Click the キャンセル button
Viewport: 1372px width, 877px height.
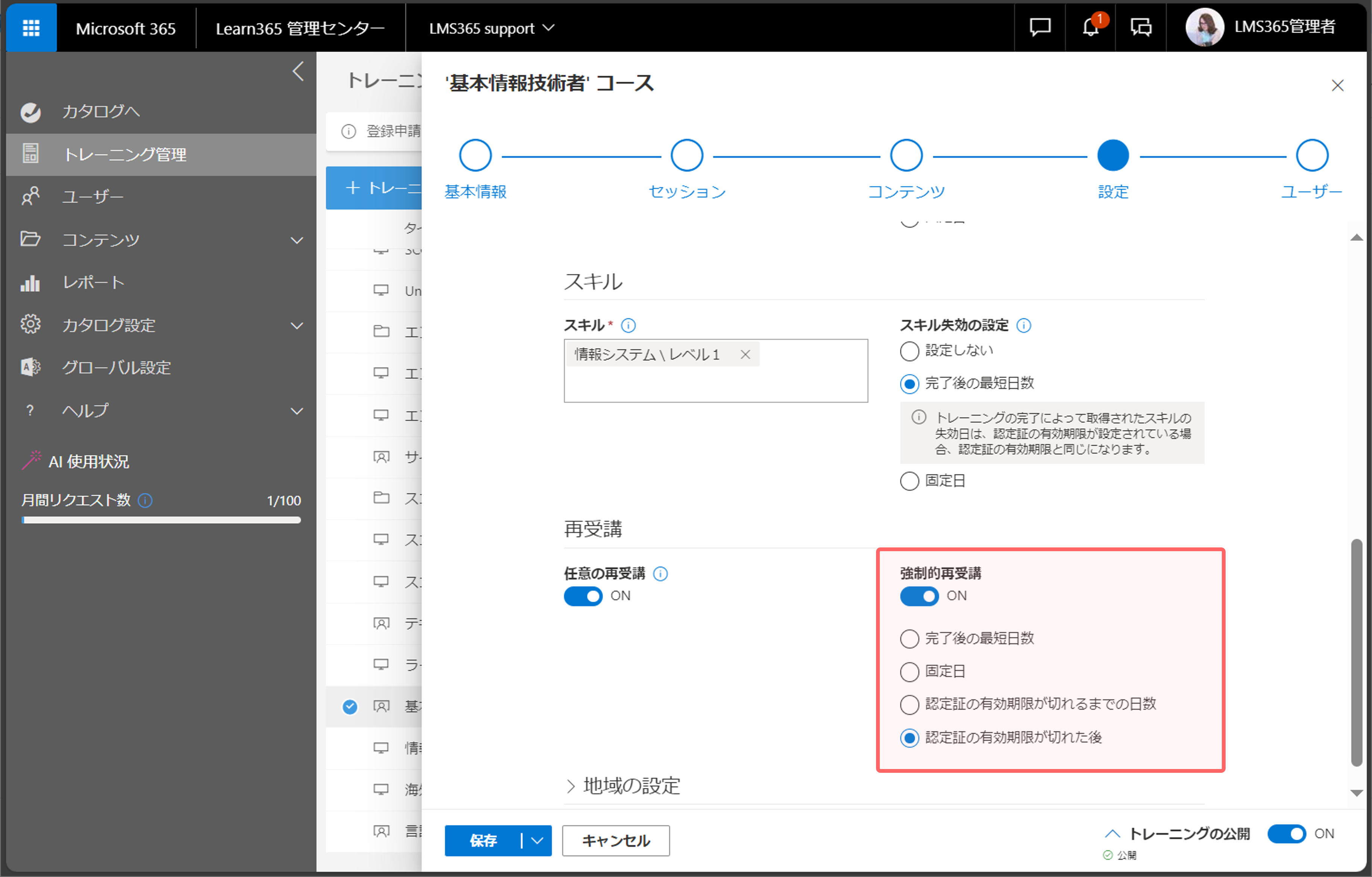pos(616,841)
